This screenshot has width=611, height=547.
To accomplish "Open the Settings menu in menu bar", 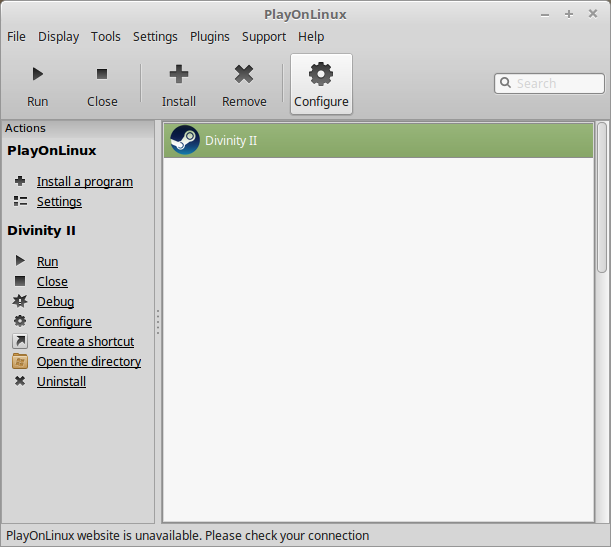I will [155, 37].
